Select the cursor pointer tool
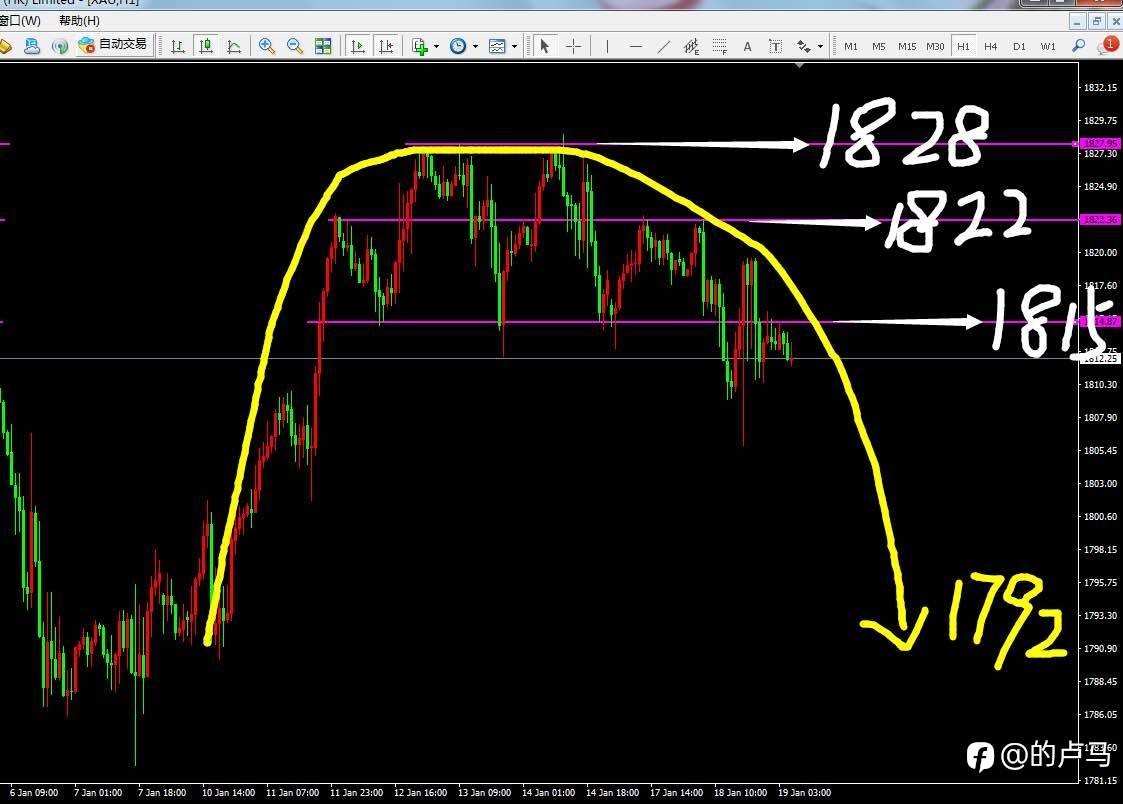The image size is (1123, 804). (544, 47)
